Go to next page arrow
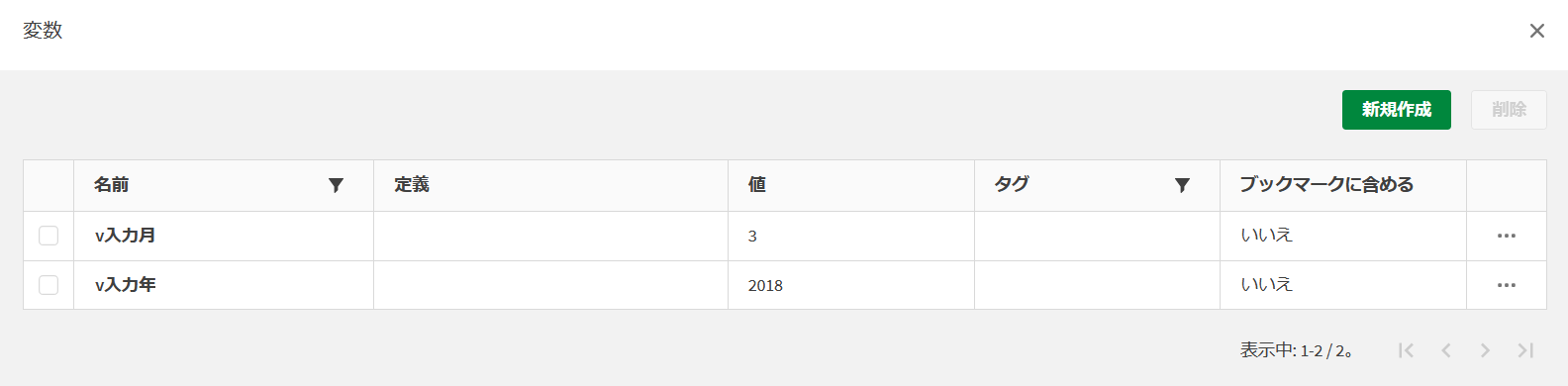This screenshot has width=1568, height=386. pos(1485,350)
